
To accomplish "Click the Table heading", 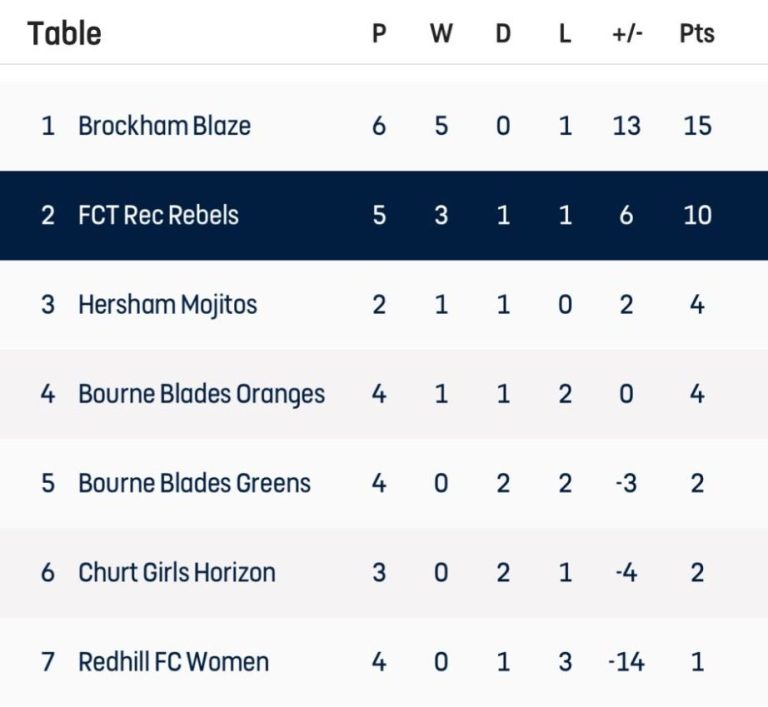I will 65,33.
